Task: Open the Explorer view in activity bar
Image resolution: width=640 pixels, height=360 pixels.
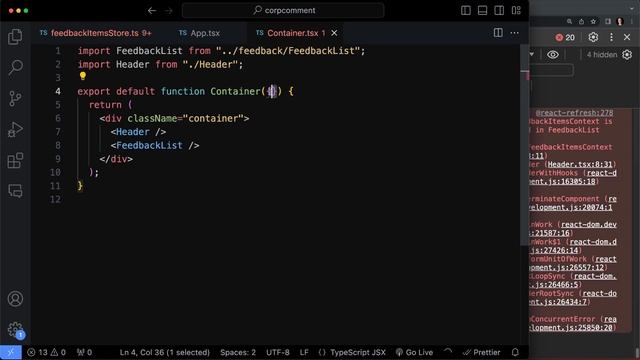Action: [15, 37]
